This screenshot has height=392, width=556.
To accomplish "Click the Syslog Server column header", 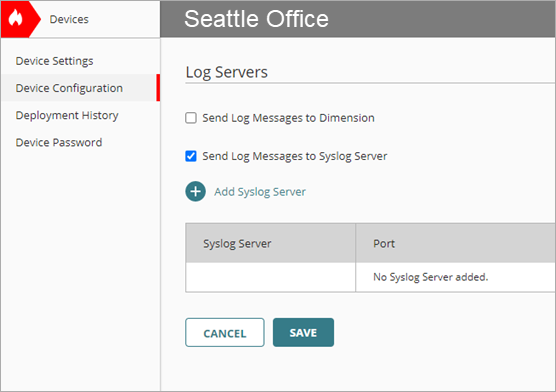I will 271,243.
